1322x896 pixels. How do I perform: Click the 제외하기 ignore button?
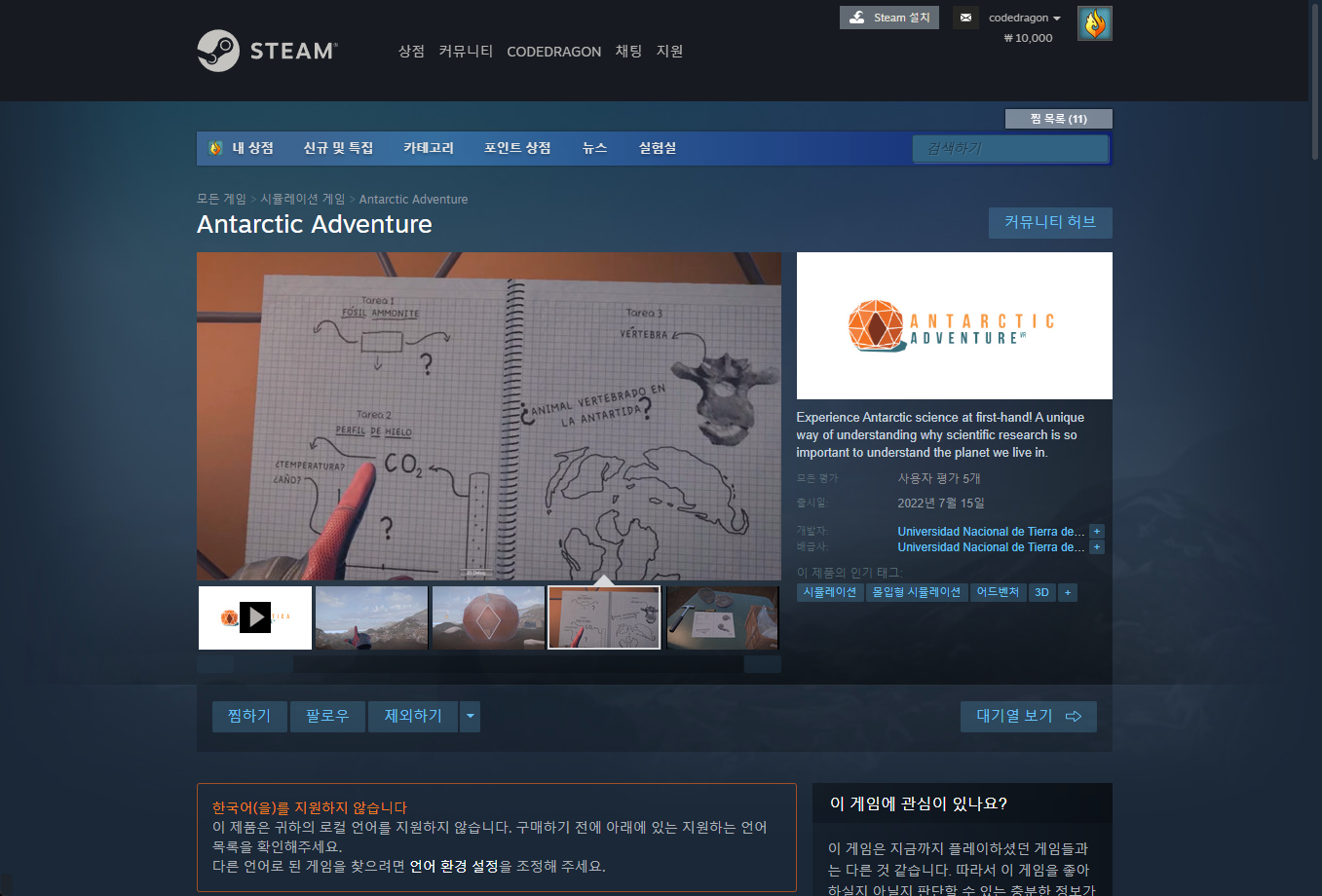413,716
